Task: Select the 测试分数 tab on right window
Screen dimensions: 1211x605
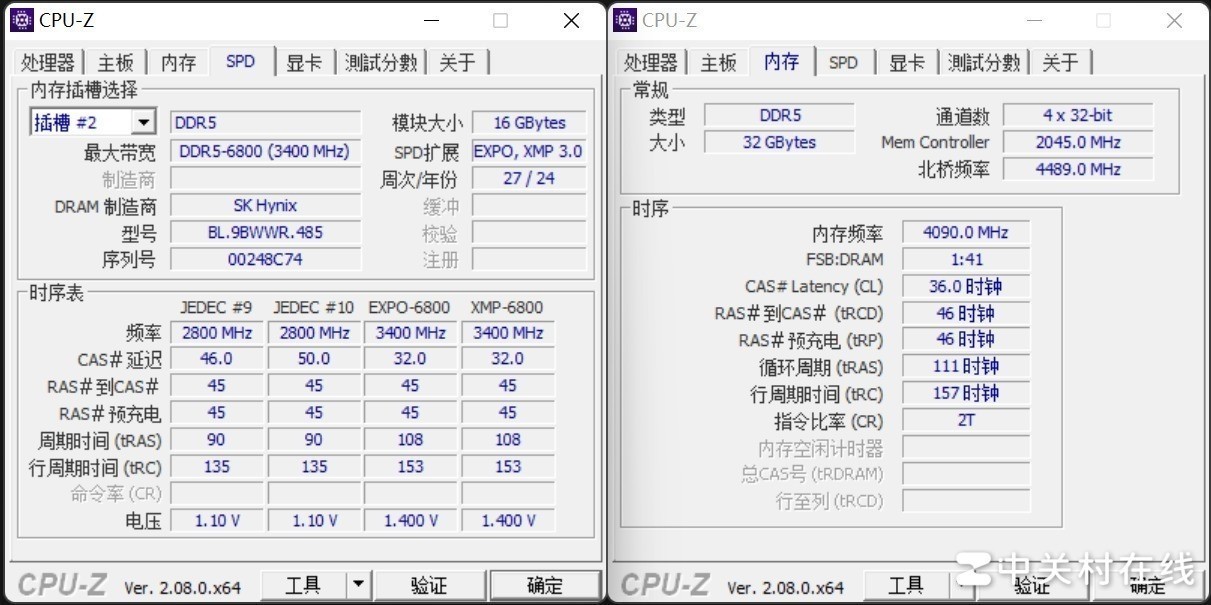Action: tap(982, 61)
